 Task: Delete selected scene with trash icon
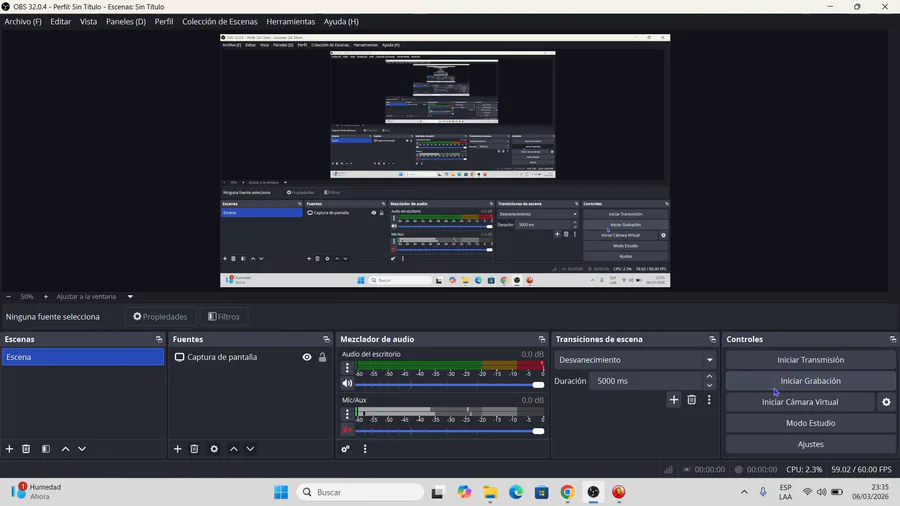click(x=26, y=449)
